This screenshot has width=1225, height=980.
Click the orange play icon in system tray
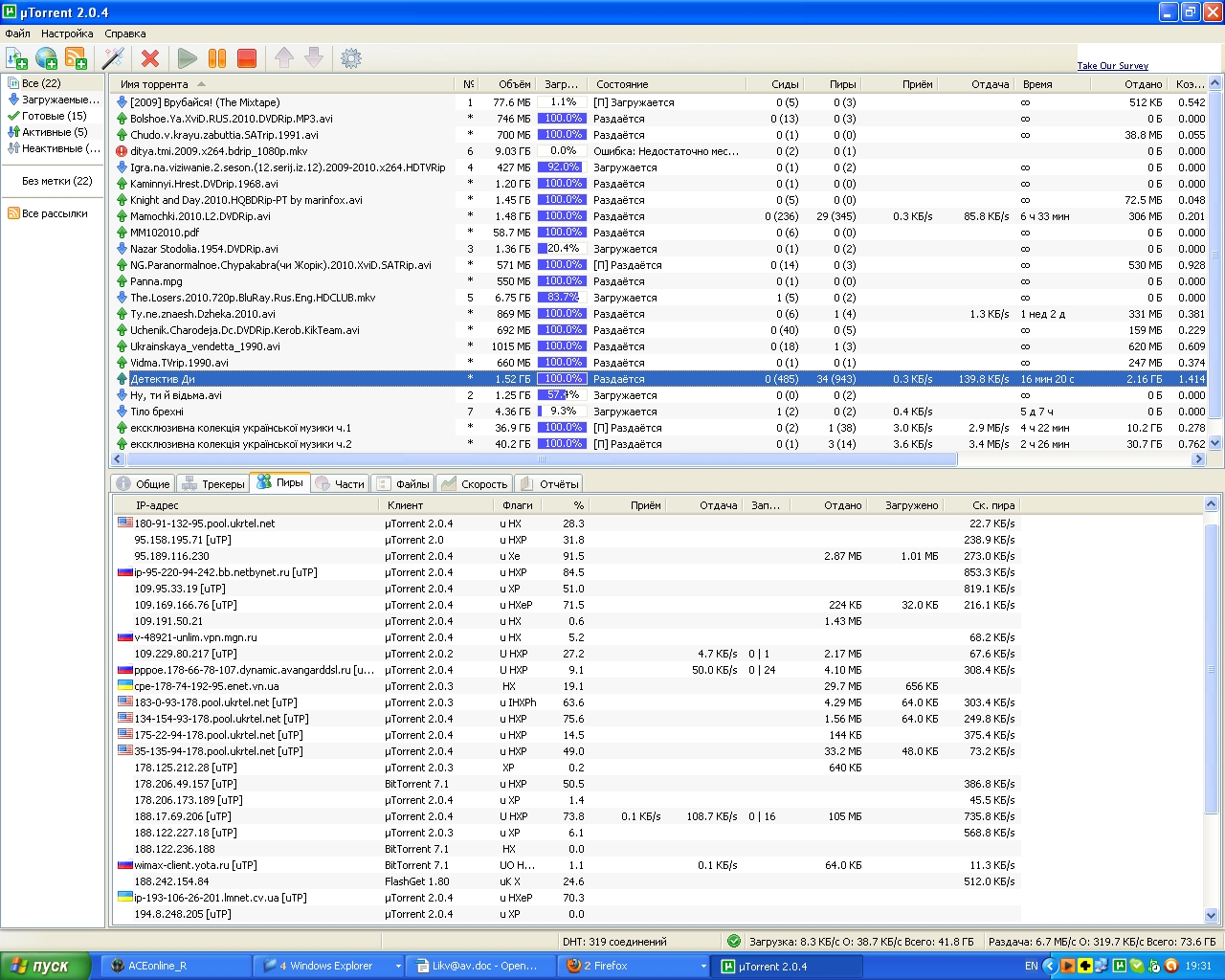coord(1067,966)
